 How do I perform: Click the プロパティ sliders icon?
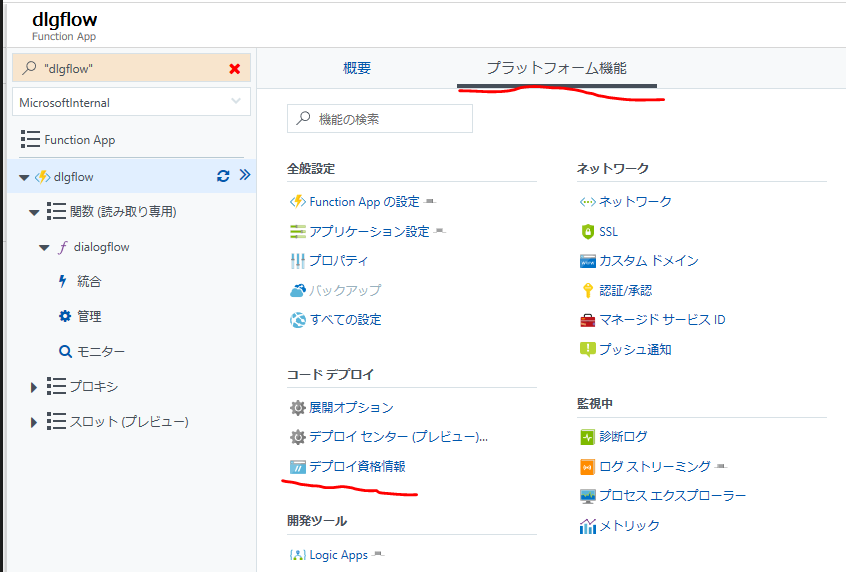[298, 261]
